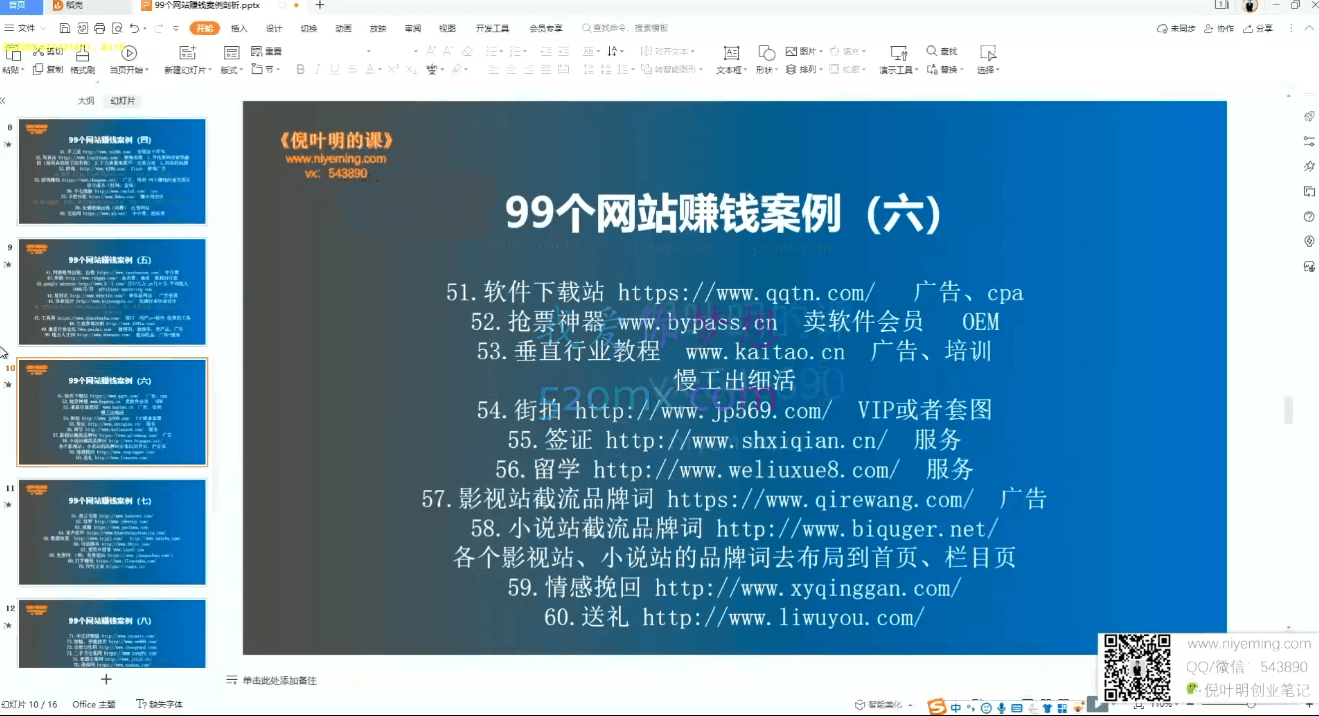The width and height of the screenshot is (1319, 716).
Task: Collapse the ribbon with the top-right chevron
Action: pyautogui.click(x=1310, y=29)
